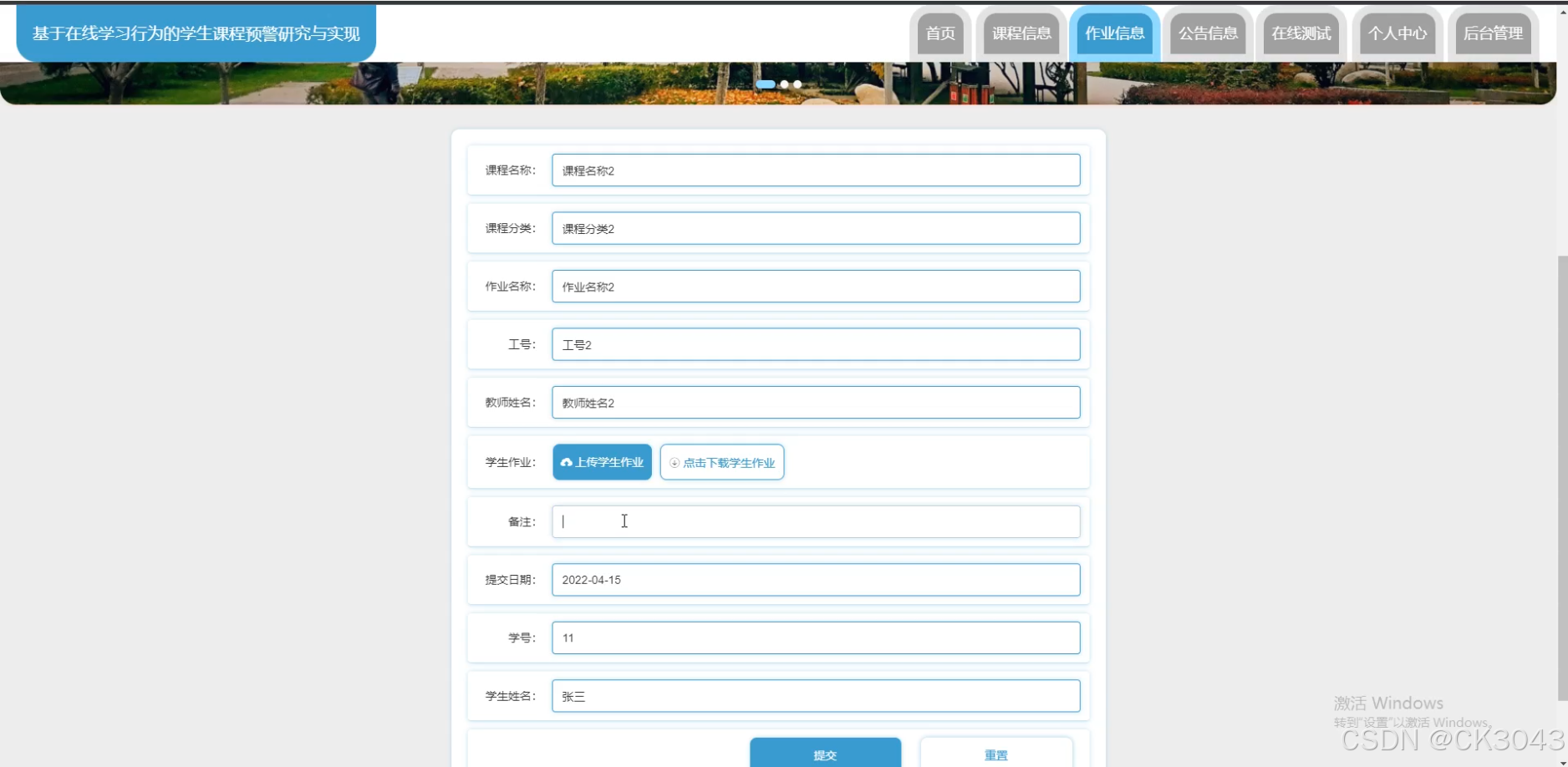
Task: Click the 学生作业 label text
Action: [x=511, y=462]
